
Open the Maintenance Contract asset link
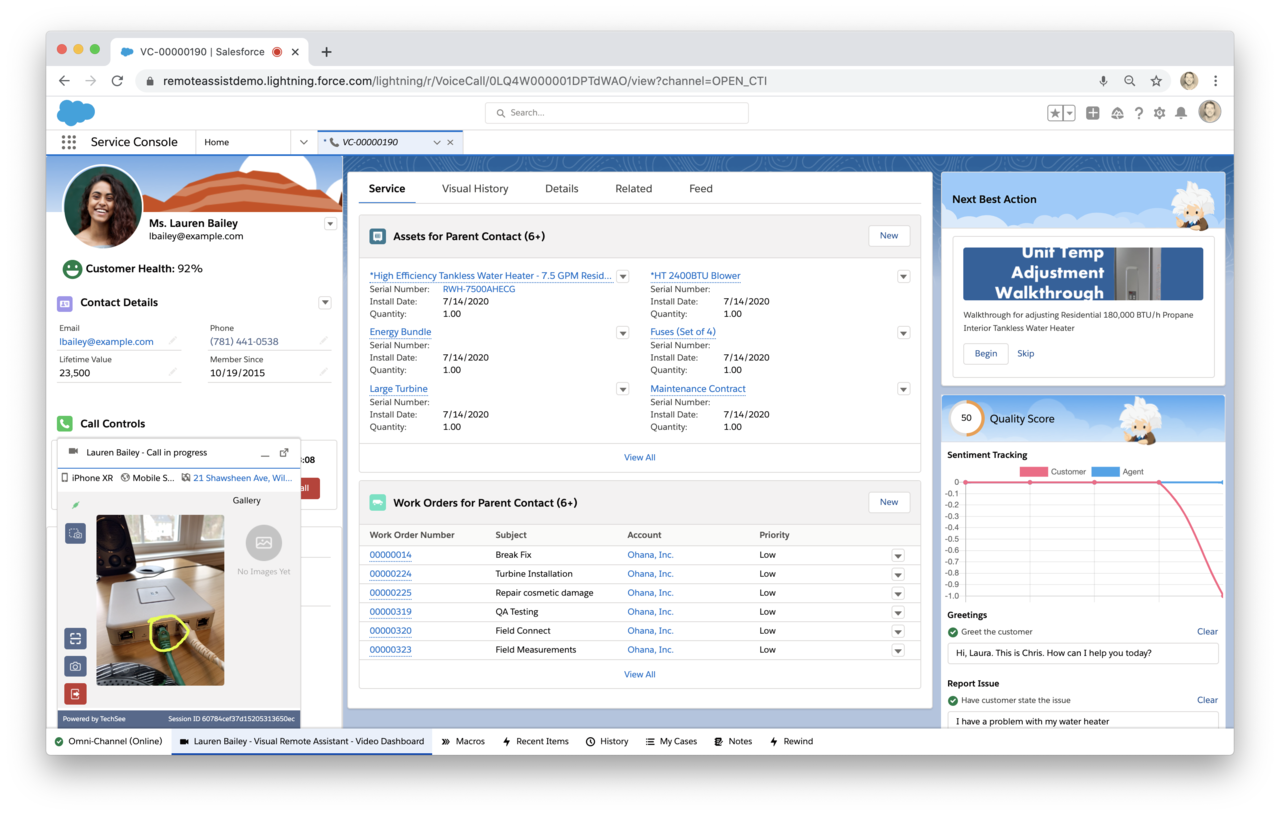(698, 389)
